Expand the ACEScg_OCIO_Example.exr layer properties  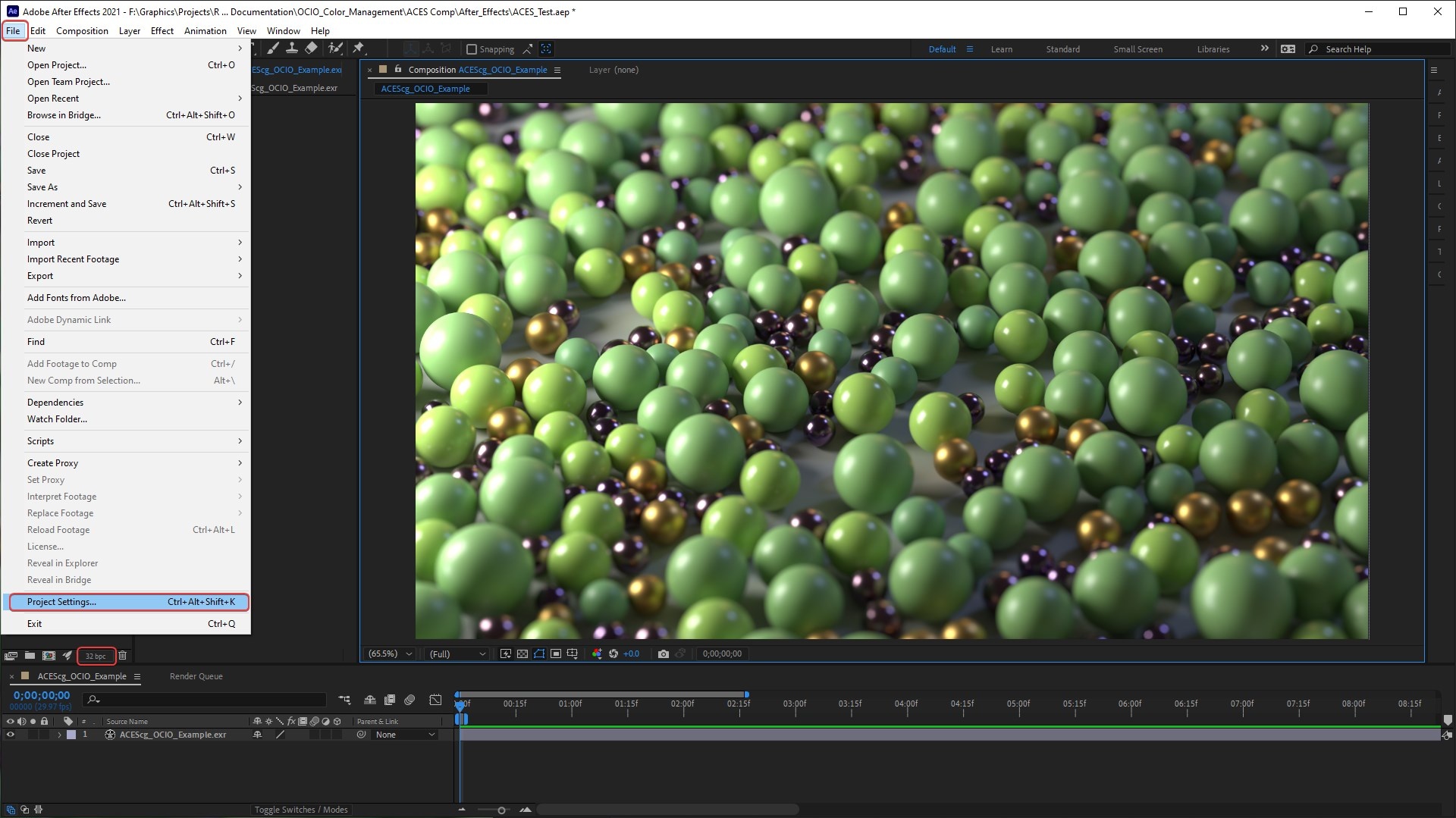(59, 735)
